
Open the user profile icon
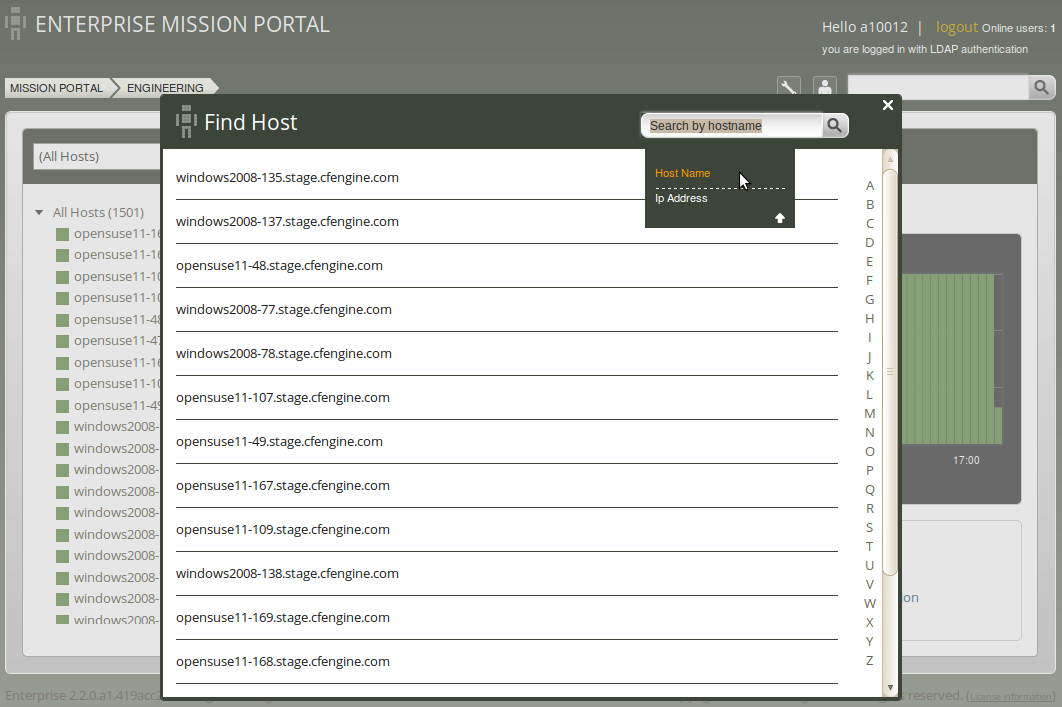pos(825,87)
